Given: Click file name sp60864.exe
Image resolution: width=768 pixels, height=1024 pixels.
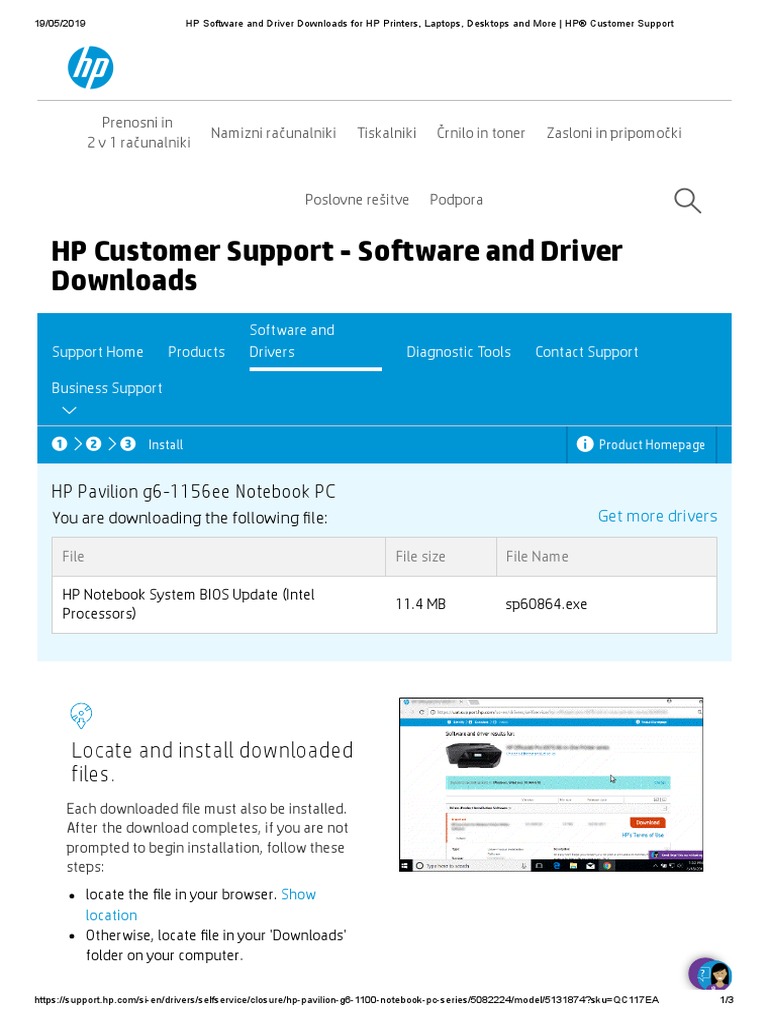Looking at the screenshot, I should (546, 604).
